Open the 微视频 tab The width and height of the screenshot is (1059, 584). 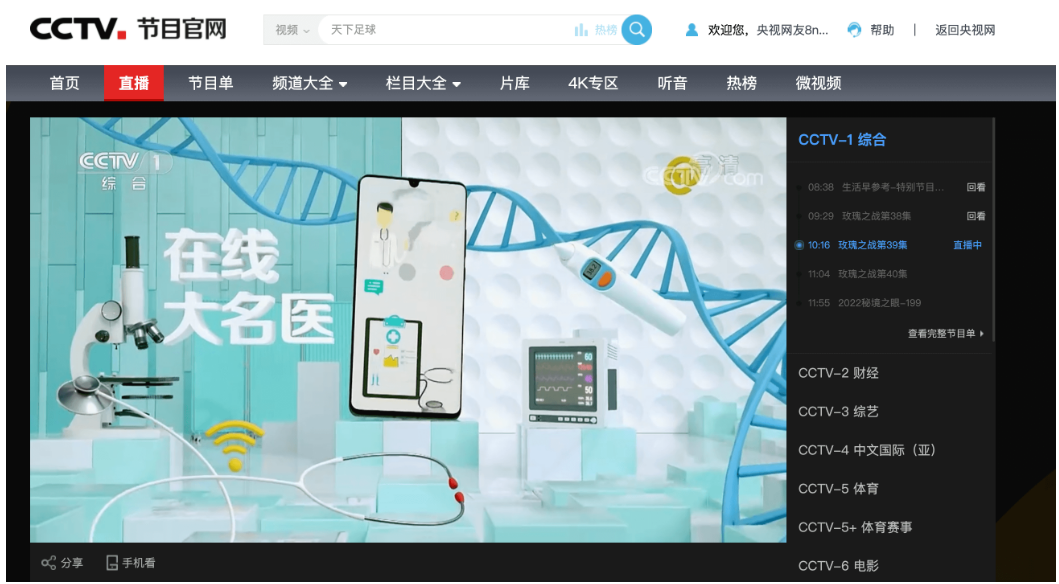pyautogui.click(x=818, y=83)
